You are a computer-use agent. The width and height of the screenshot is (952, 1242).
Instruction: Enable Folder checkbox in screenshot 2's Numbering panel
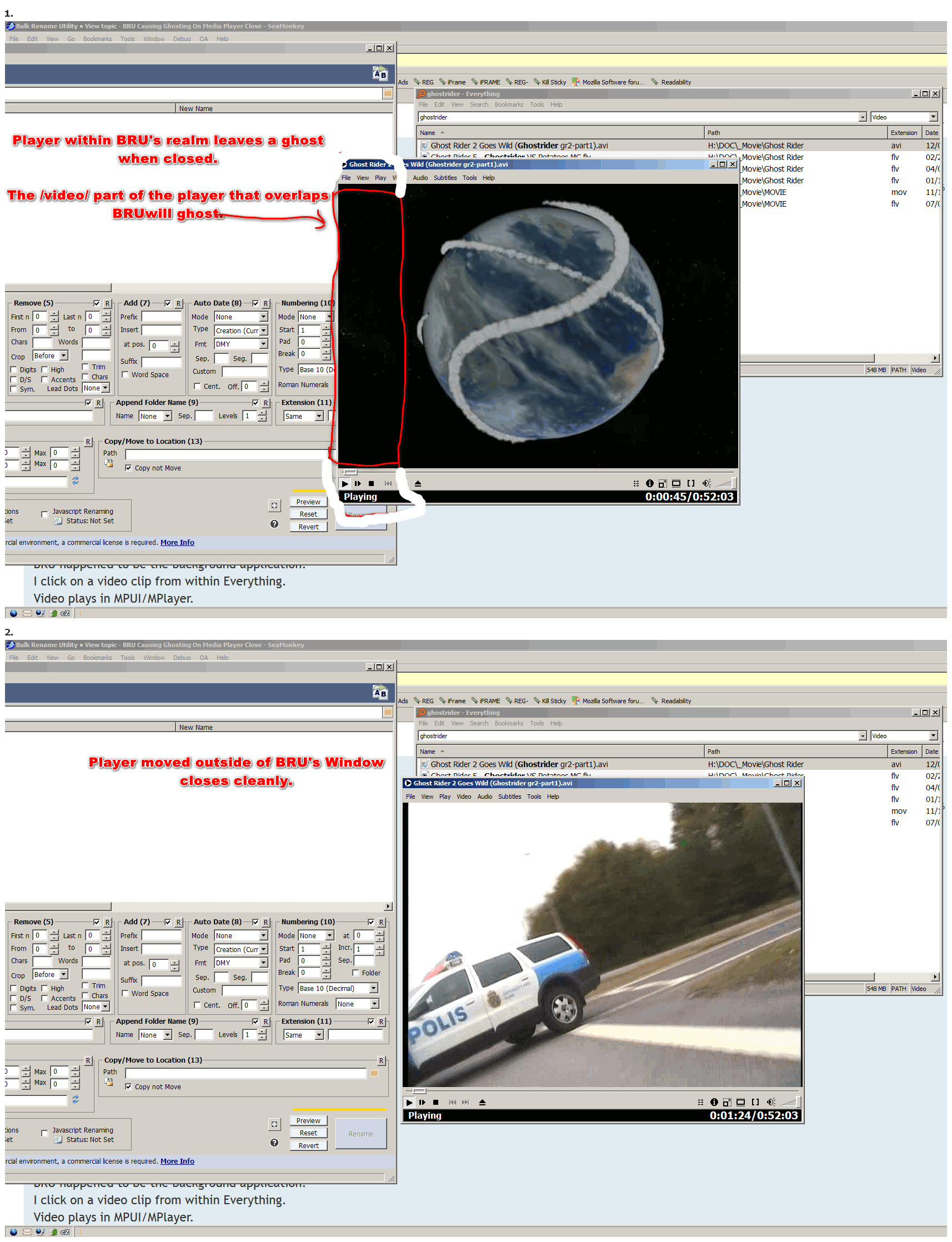[x=356, y=973]
